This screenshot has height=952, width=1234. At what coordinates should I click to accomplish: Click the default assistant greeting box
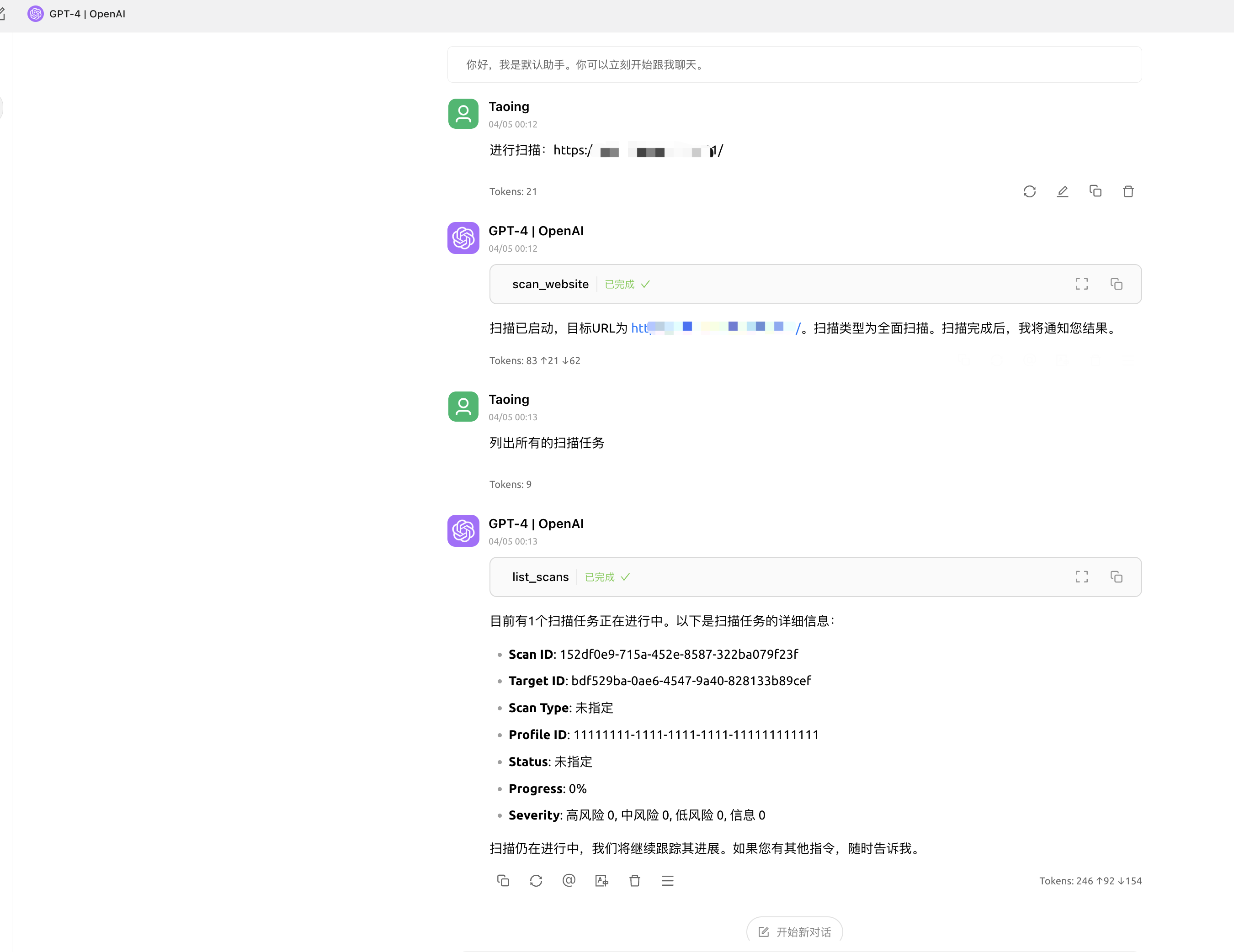click(x=794, y=65)
